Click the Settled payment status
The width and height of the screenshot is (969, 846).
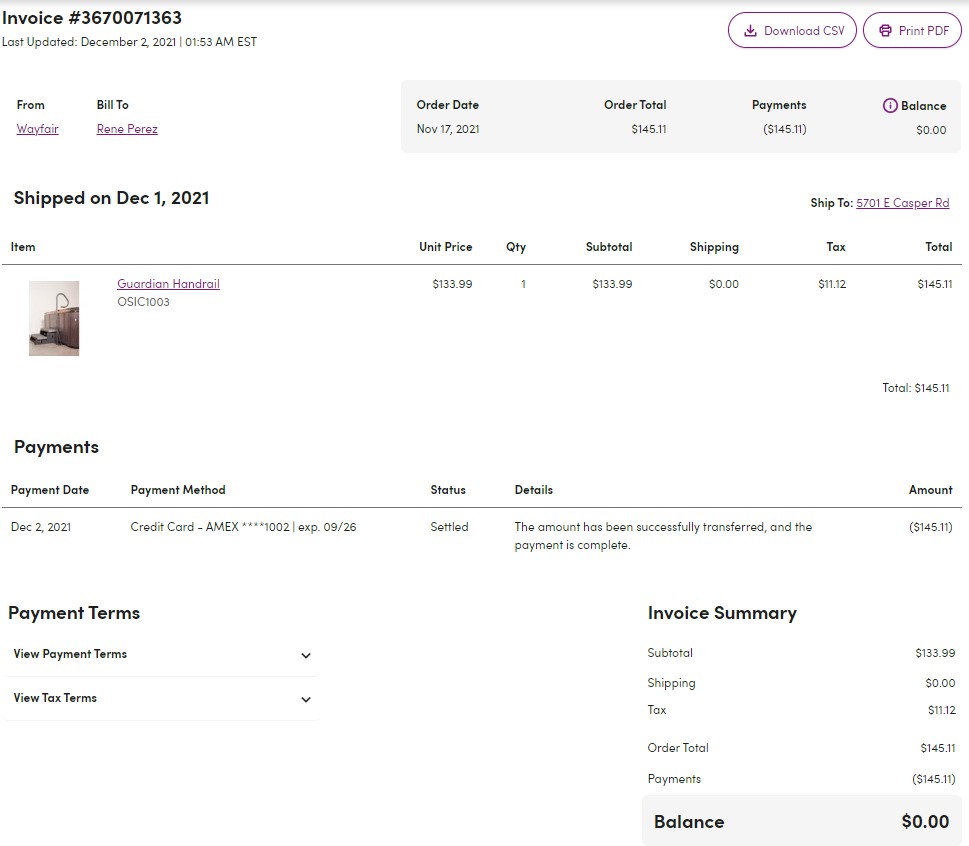point(449,527)
